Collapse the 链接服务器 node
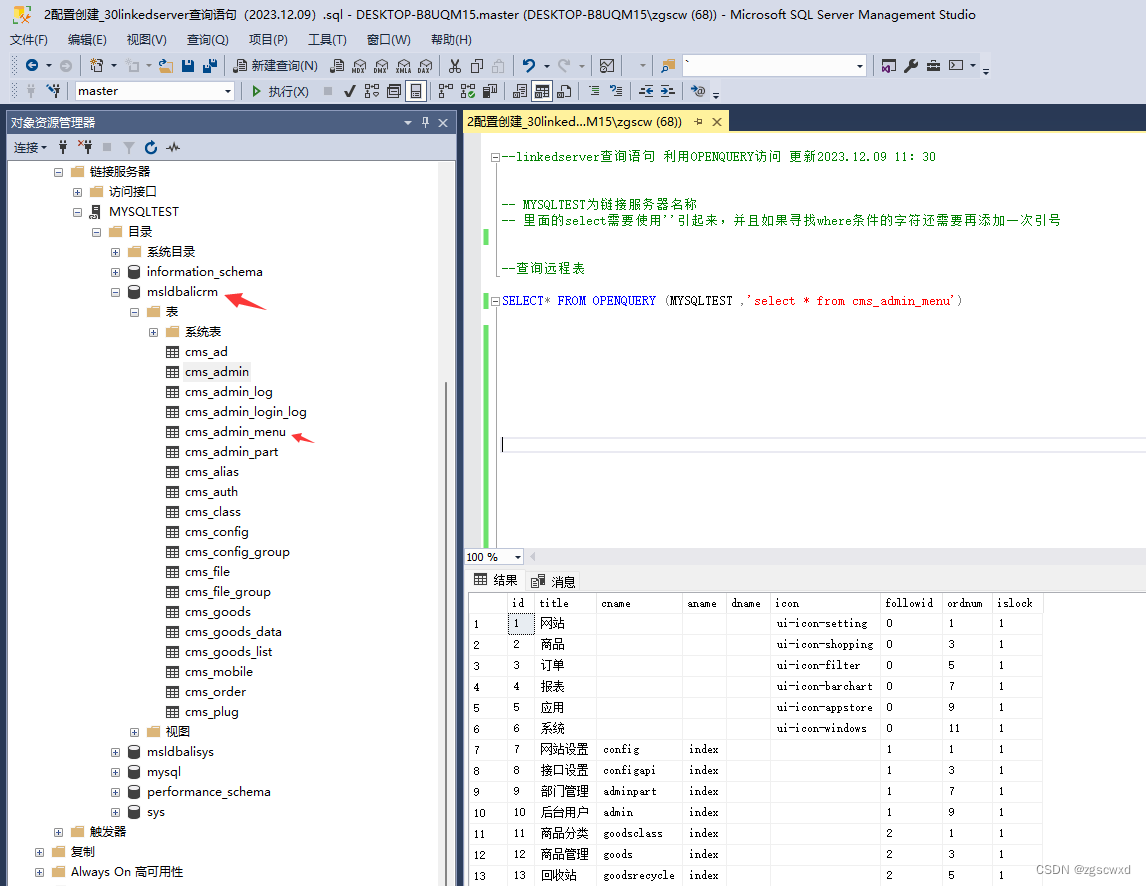The width and height of the screenshot is (1146, 886). point(58,173)
